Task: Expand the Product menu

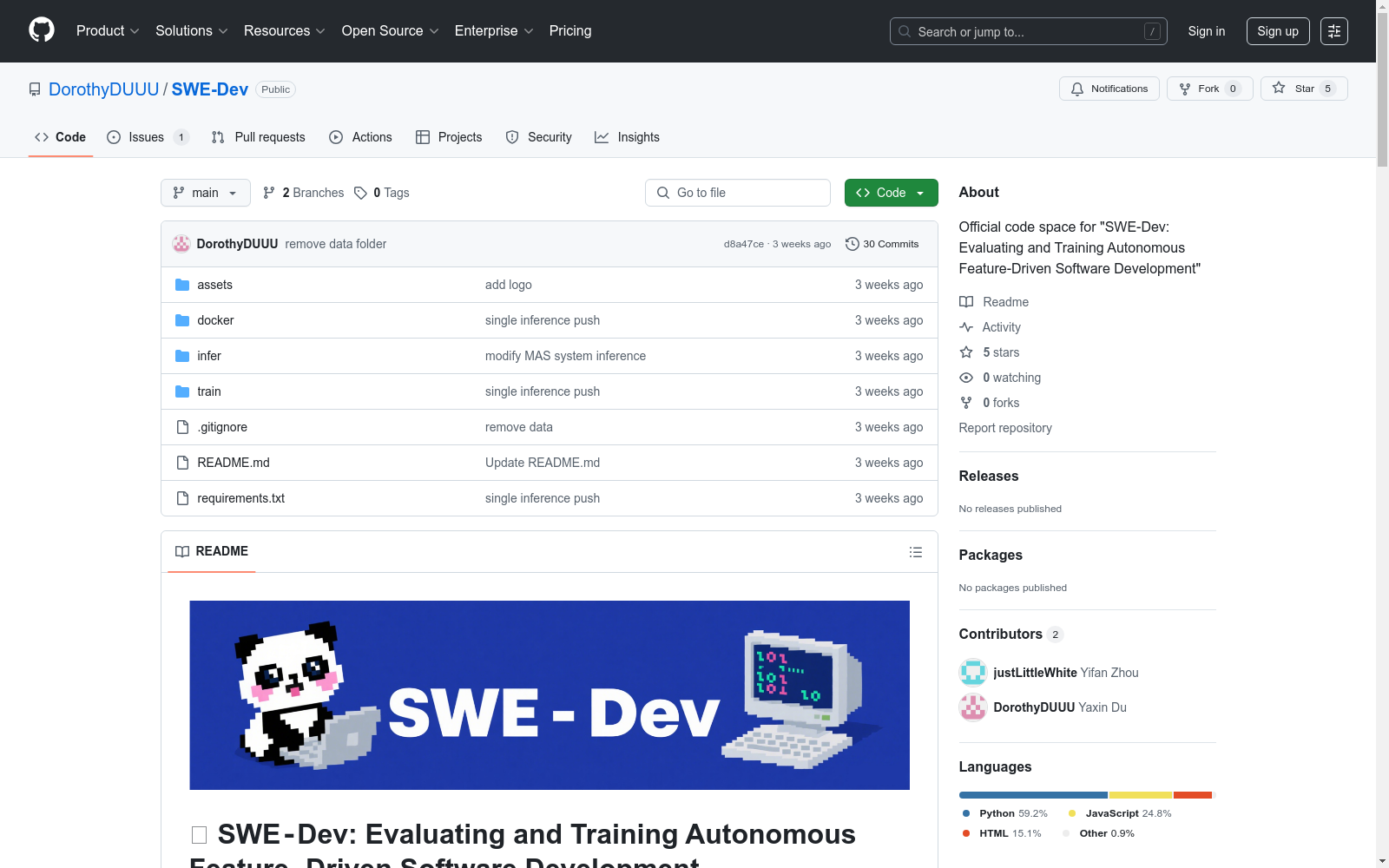Action: click(x=108, y=31)
